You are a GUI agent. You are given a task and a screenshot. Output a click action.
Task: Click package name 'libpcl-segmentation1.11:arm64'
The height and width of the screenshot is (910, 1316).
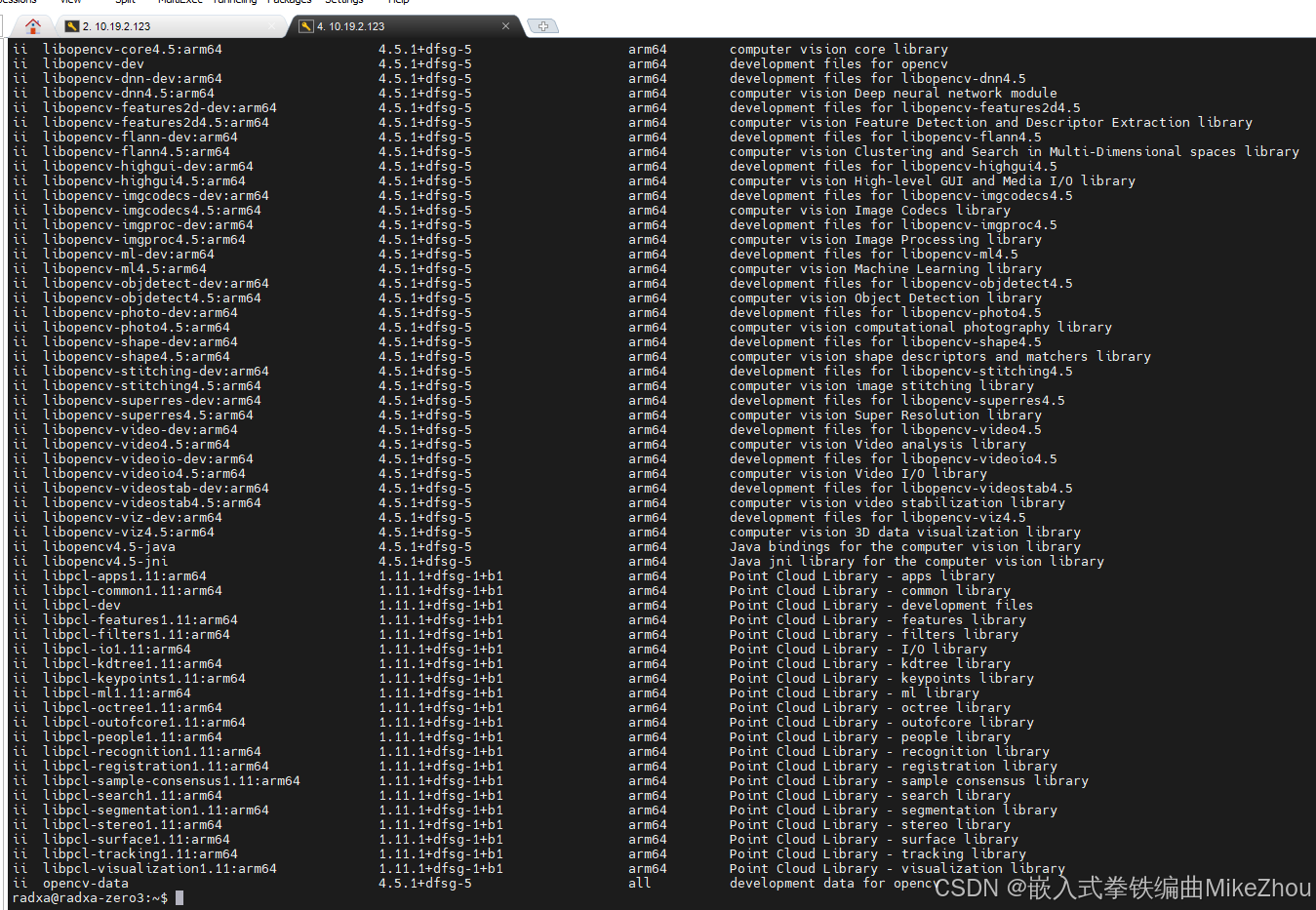coord(156,810)
